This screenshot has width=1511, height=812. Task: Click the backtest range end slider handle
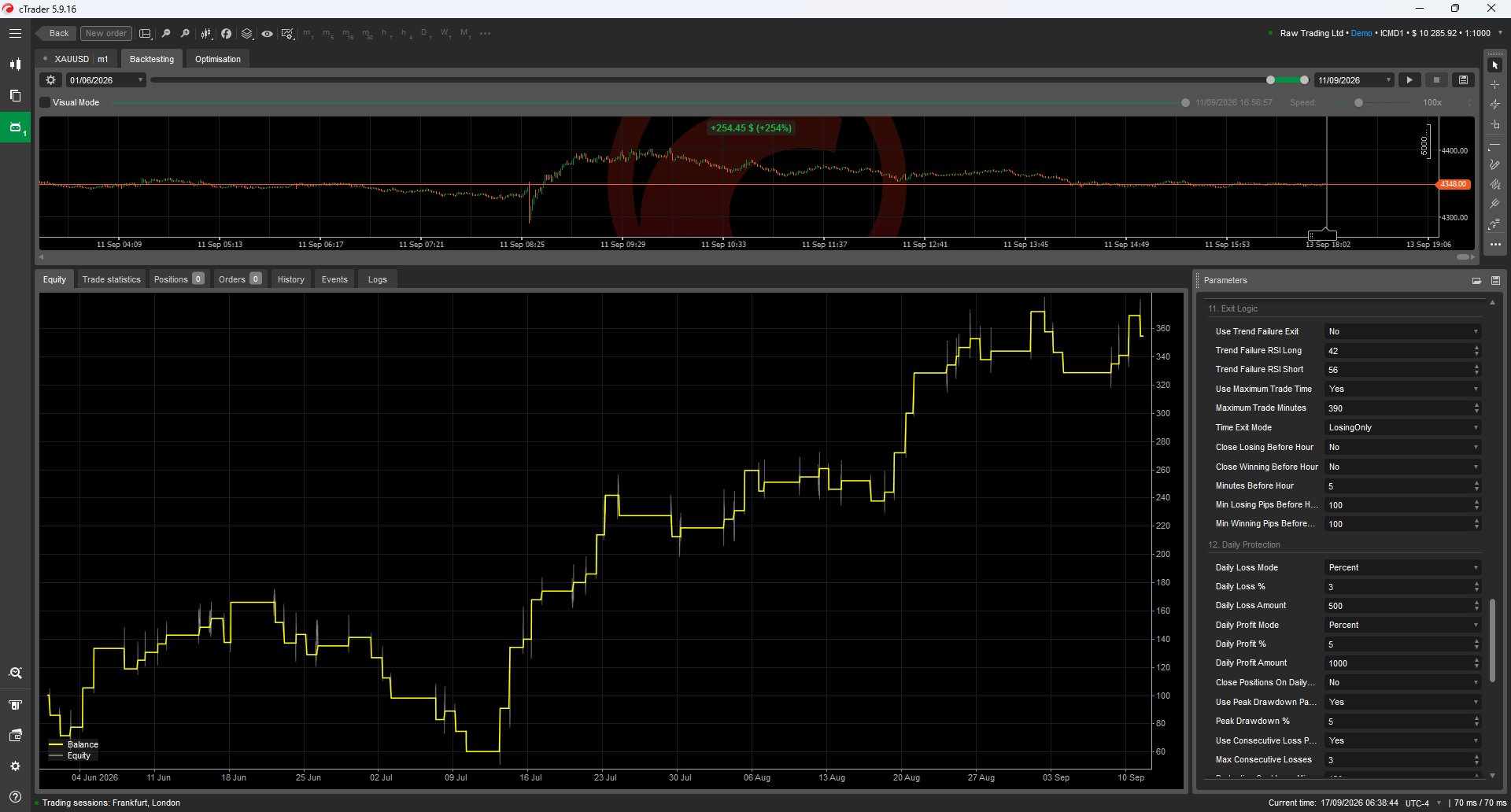pos(1304,80)
